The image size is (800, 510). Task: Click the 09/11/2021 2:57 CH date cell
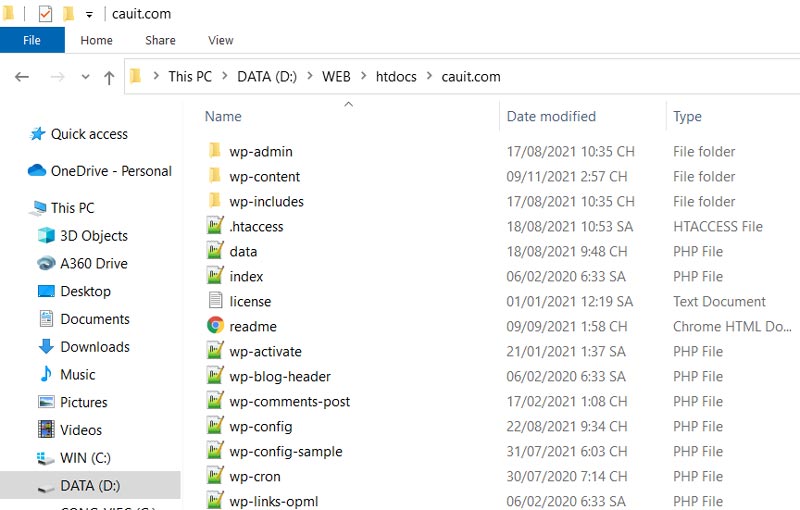click(567, 176)
